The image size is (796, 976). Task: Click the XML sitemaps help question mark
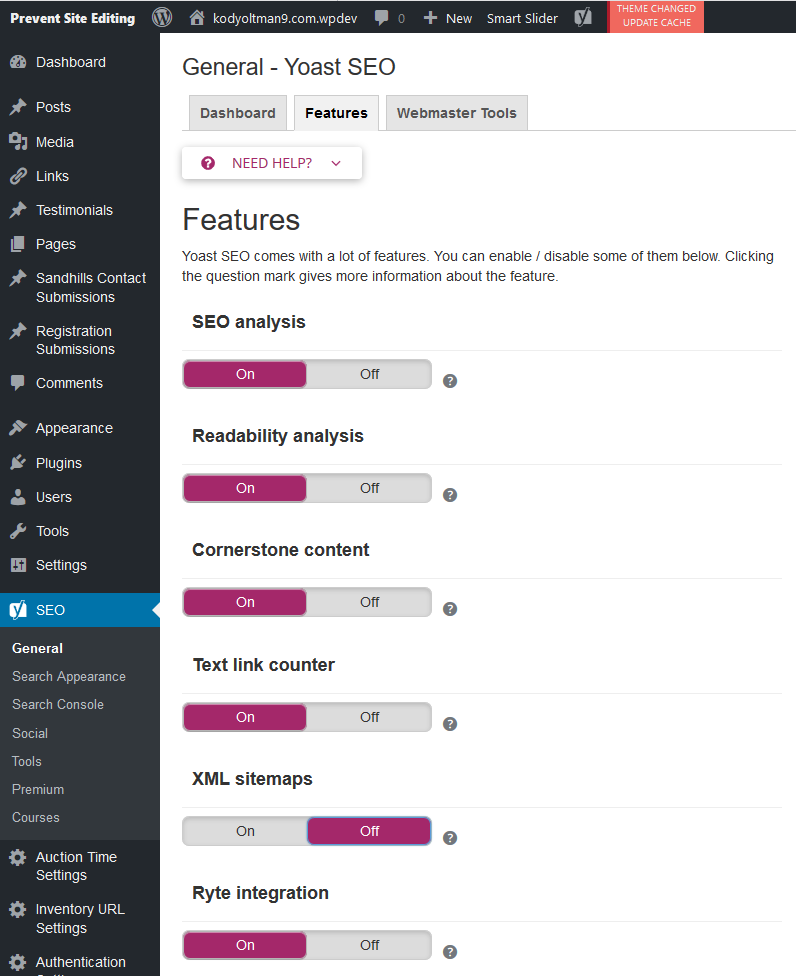[x=450, y=838]
